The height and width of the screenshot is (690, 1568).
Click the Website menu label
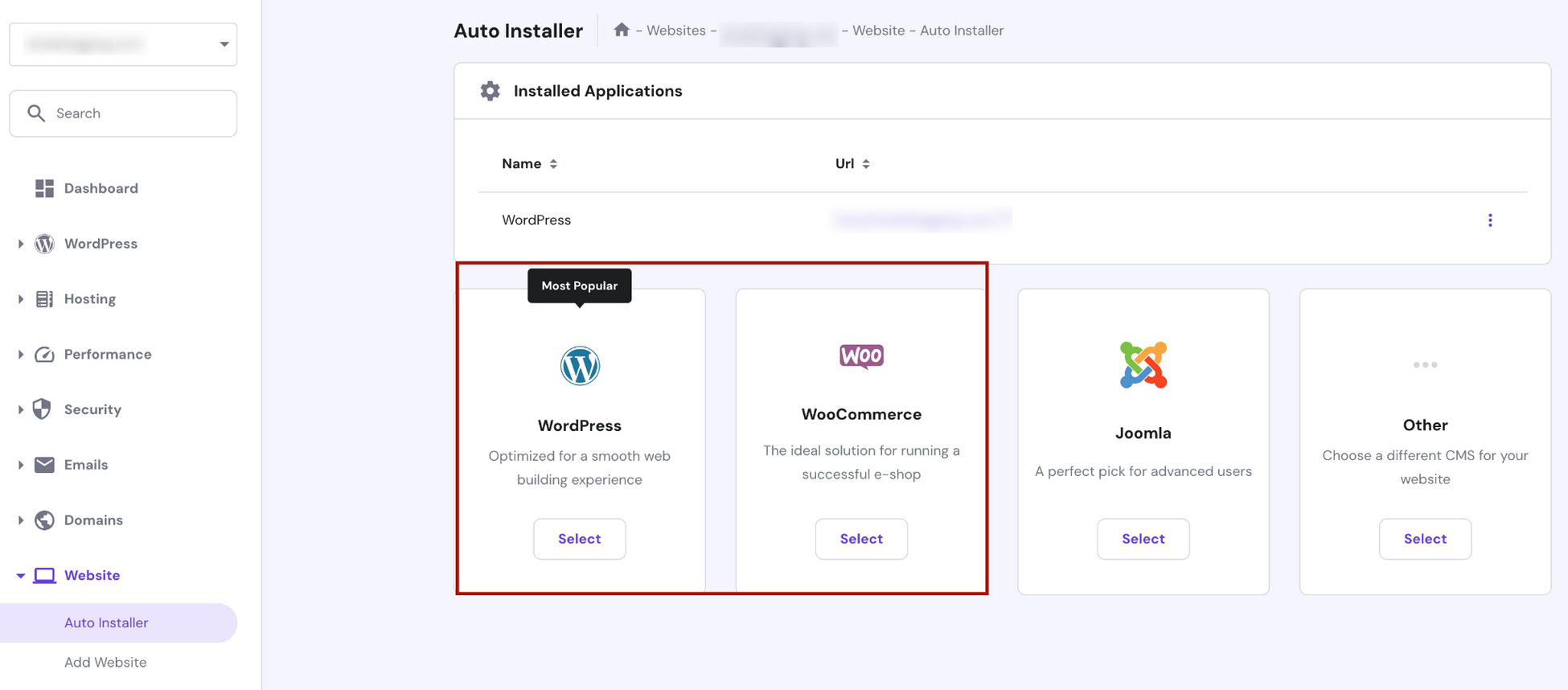pyautogui.click(x=92, y=576)
